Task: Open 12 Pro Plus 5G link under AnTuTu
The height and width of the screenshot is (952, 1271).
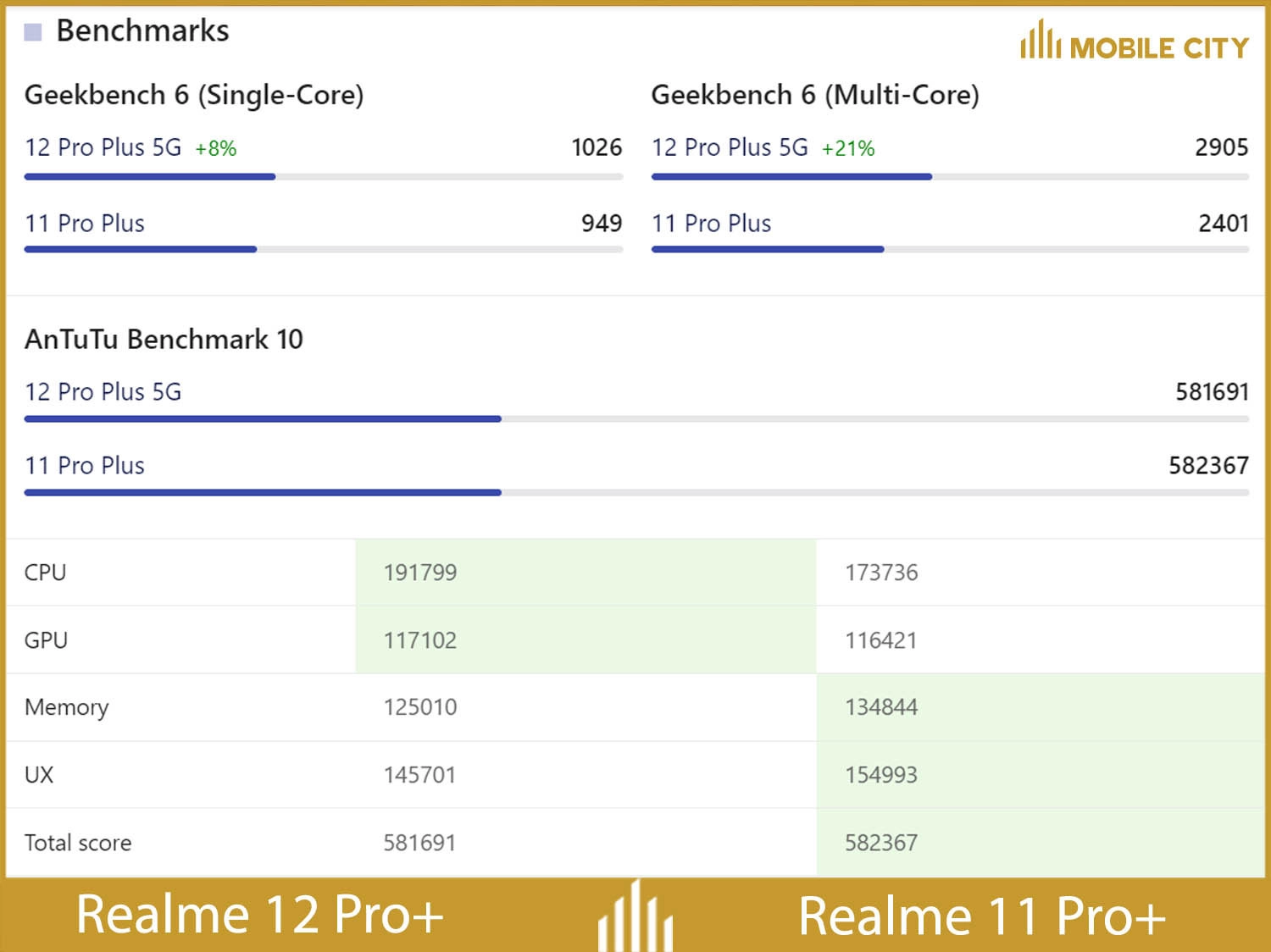Action: coord(103,392)
